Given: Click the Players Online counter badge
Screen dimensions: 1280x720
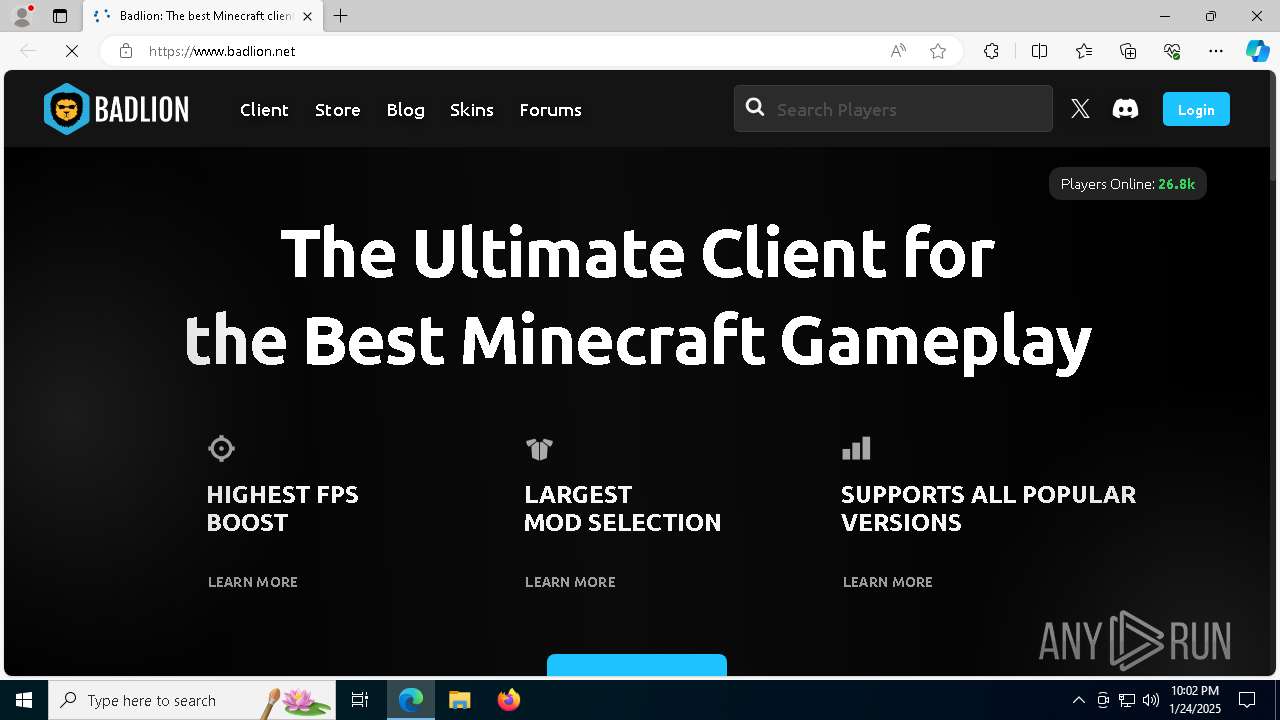Looking at the screenshot, I should tap(1128, 184).
